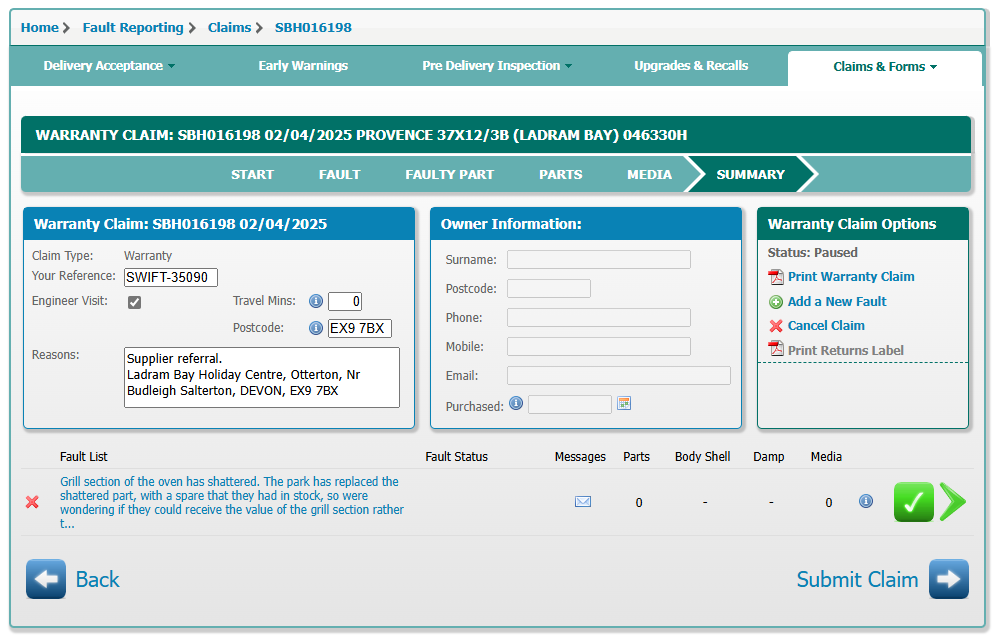Image resolution: width=996 pixels, height=641 pixels.
Task: Click the green chevron arrow beside fault
Action: pyautogui.click(x=952, y=502)
